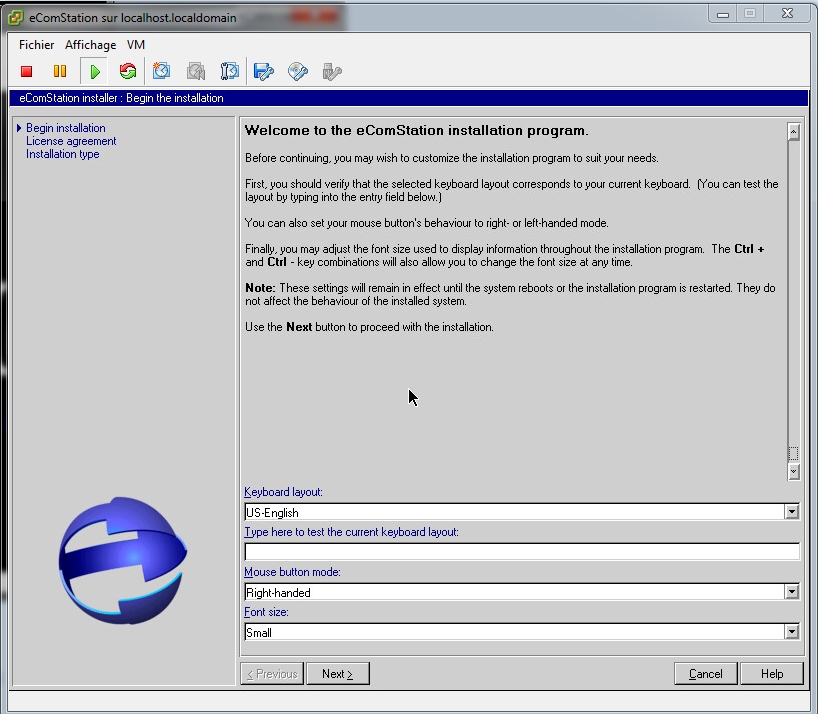This screenshot has width=818, height=714.
Task: Click the Next button
Action: click(337, 674)
